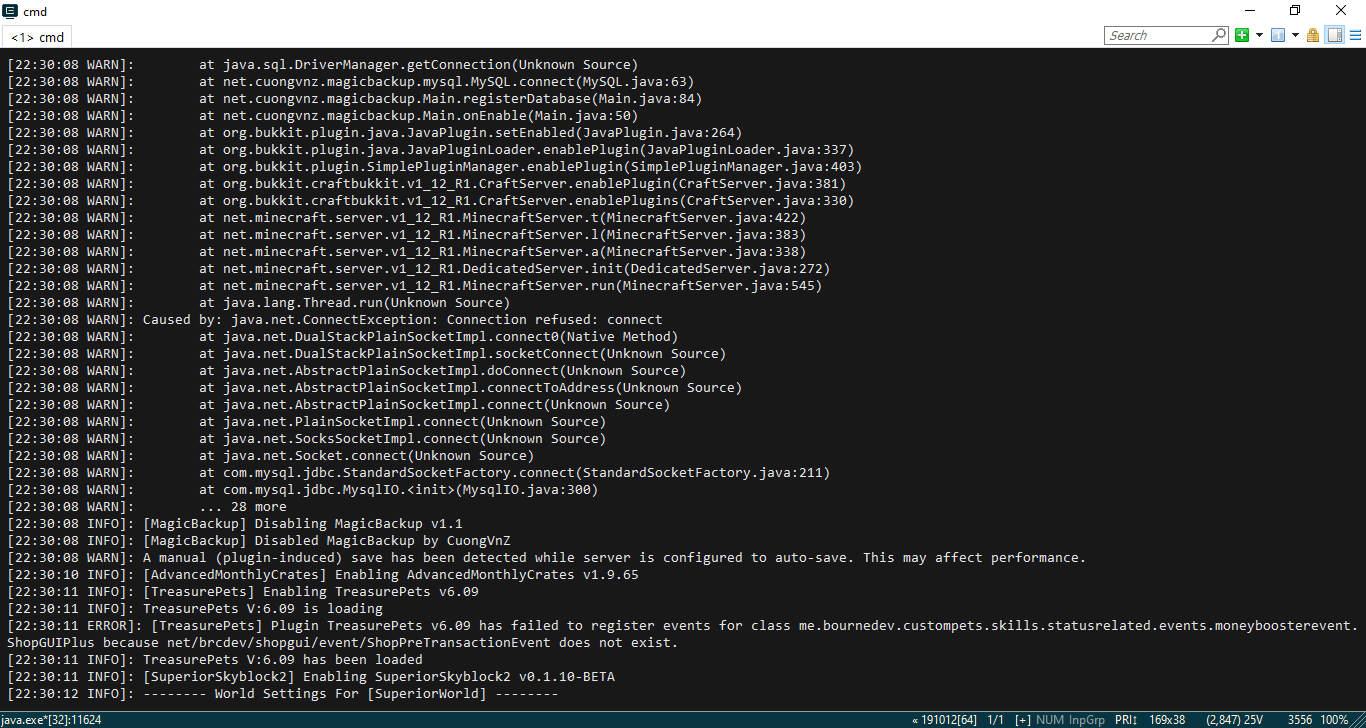Screen dimensions: 1366x728
Task: Expand the dropdown beside the console number icon
Action: pos(1295,35)
